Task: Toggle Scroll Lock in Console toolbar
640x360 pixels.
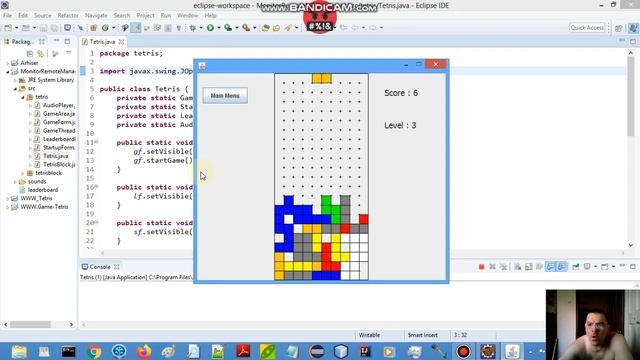Action: point(529,267)
